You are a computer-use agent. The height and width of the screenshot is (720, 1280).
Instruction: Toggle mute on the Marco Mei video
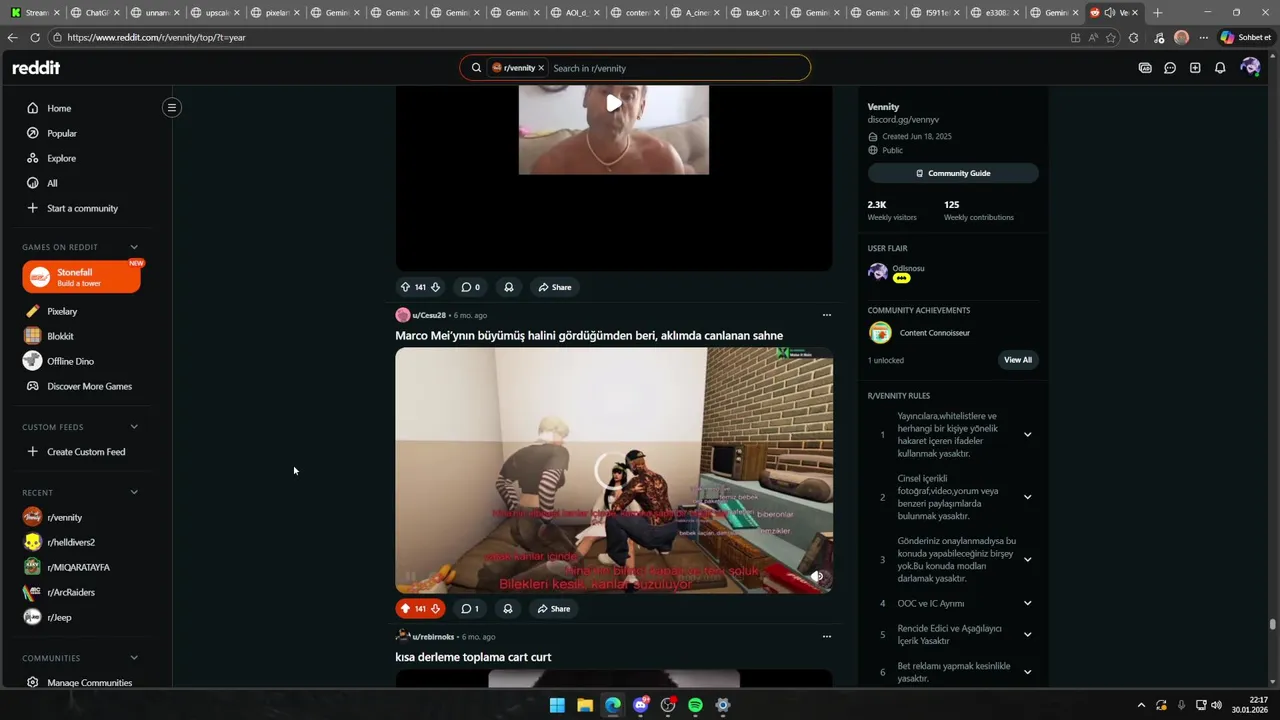817,576
